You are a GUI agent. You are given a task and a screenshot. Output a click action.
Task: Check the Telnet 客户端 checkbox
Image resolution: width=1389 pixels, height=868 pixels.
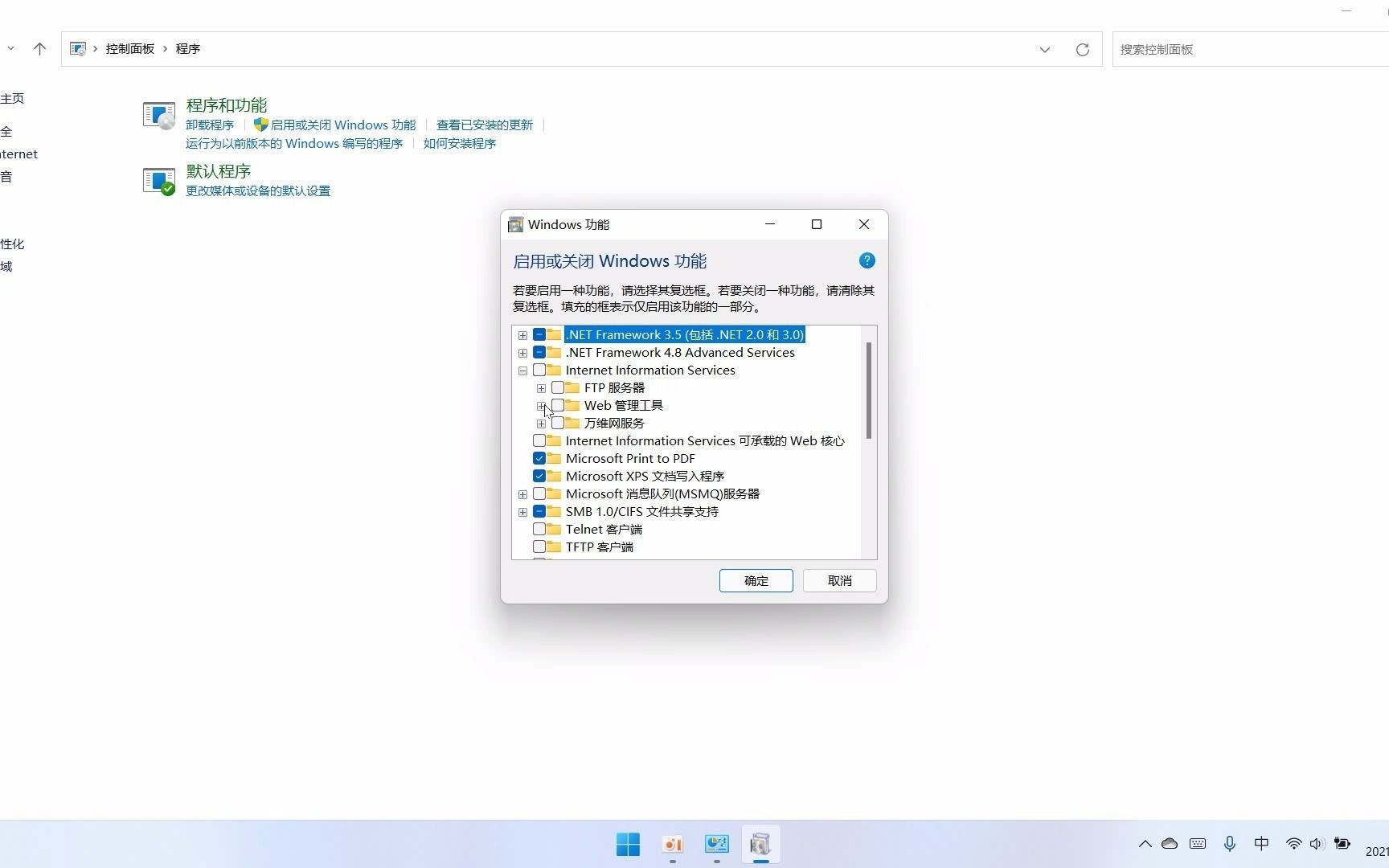tap(539, 529)
